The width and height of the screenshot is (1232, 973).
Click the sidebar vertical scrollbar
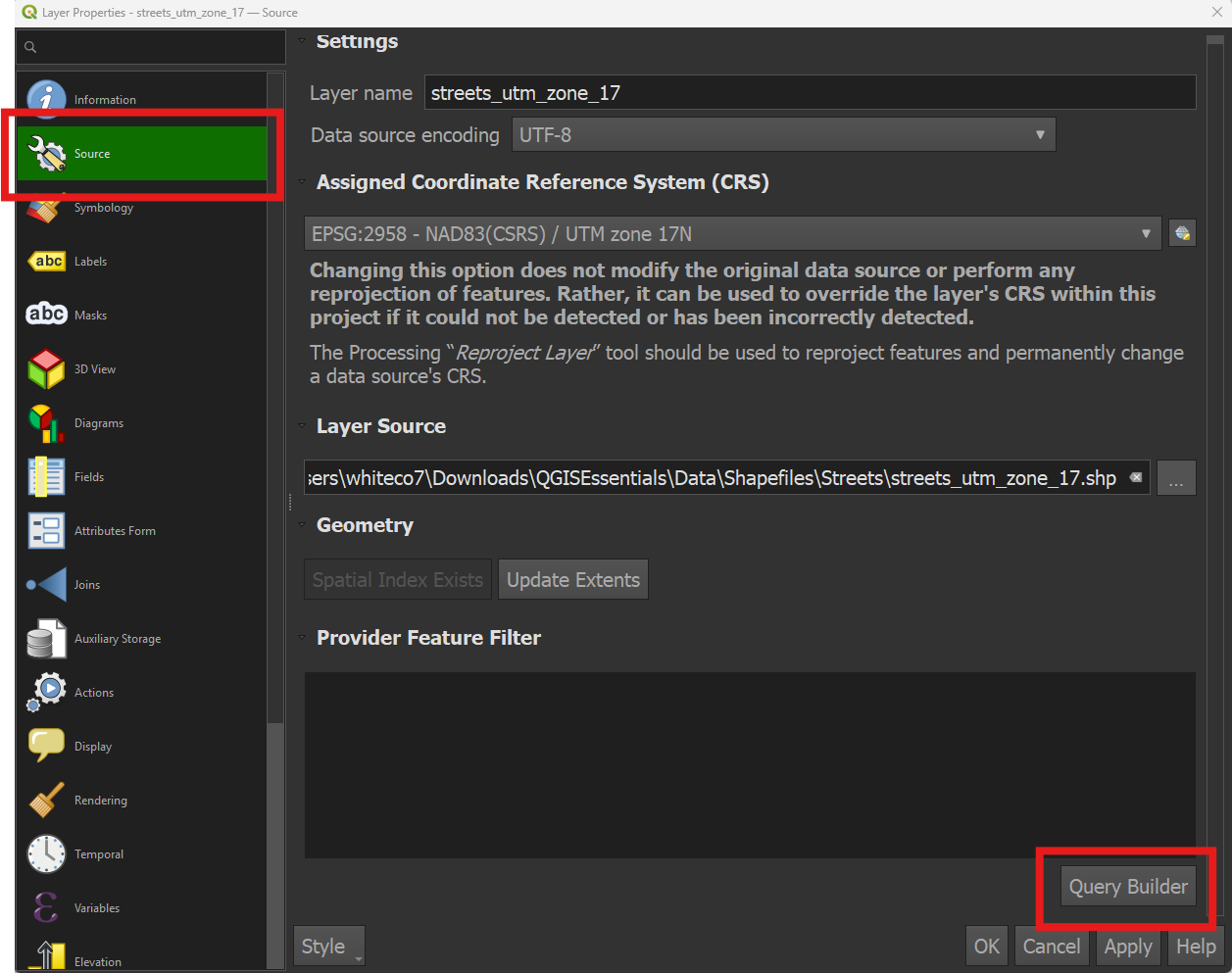[275, 397]
